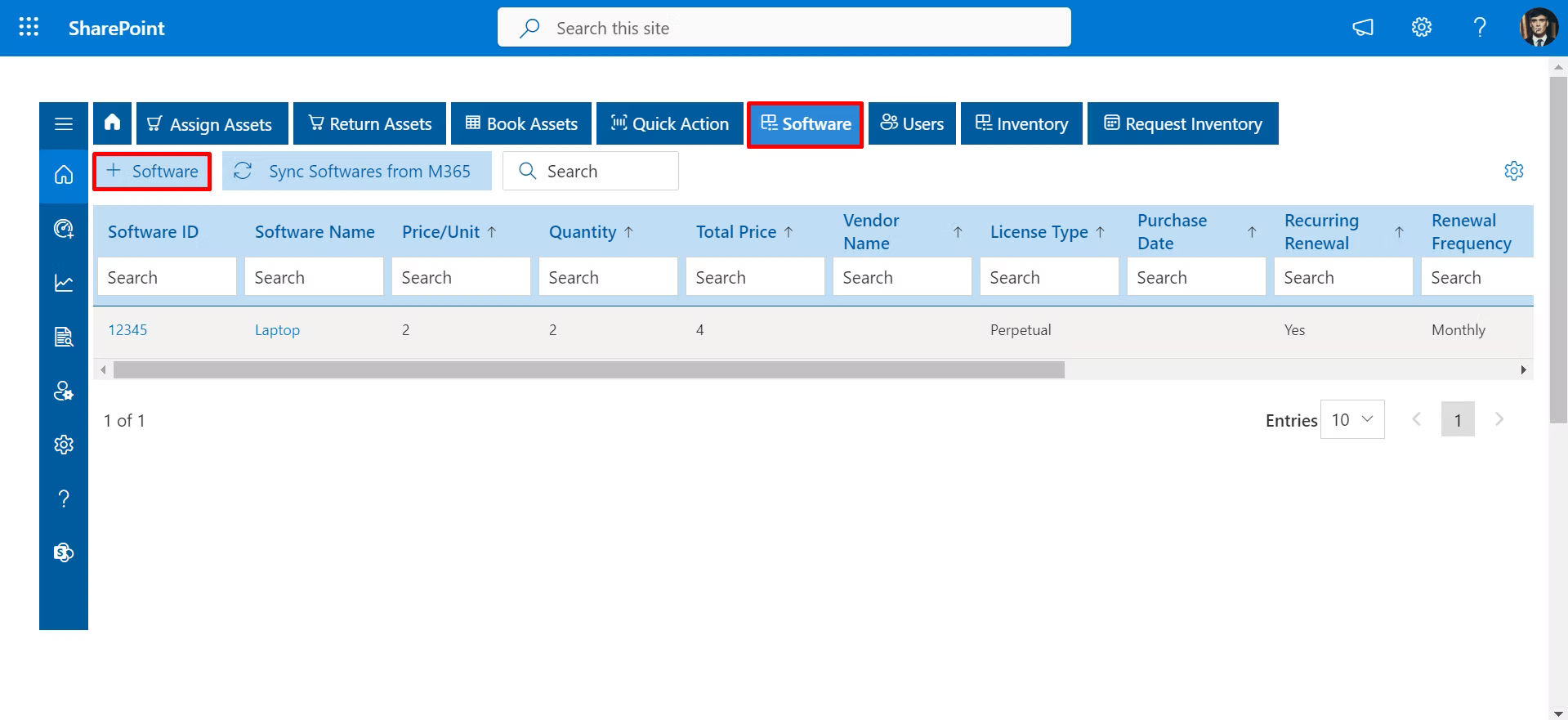Image resolution: width=1568 pixels, height=720 pixels.
Task: Open the Users tab
Action: pyautogui.click(x=912, y=123)
